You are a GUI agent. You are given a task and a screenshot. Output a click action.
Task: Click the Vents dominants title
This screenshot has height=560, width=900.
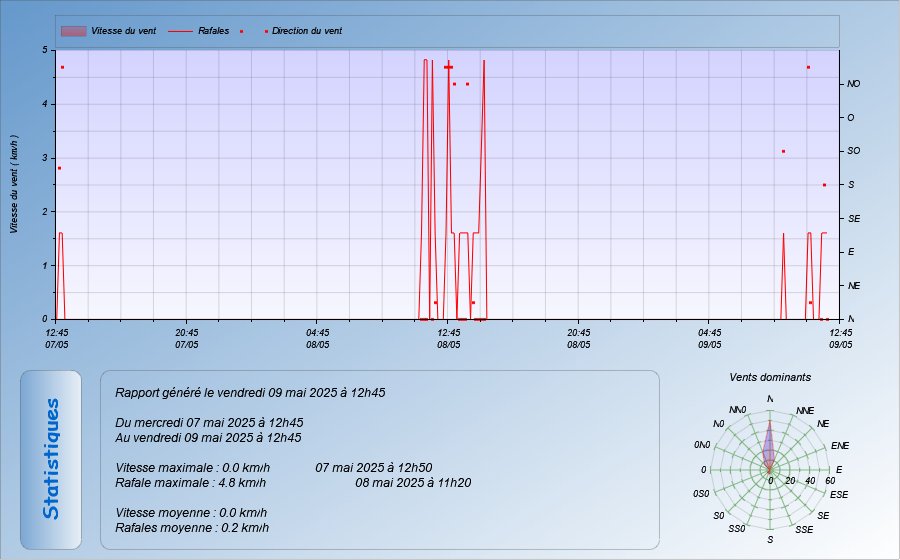tap(770, 377)
